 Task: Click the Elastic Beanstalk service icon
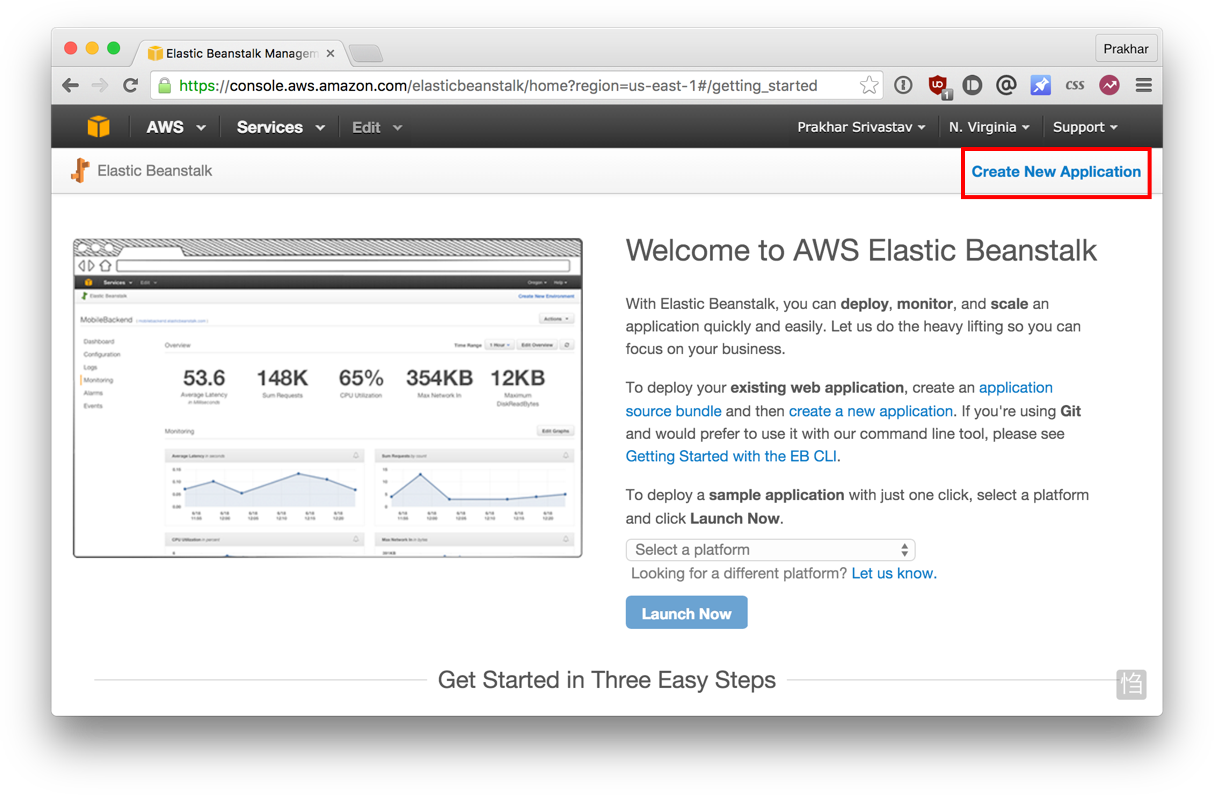point(80,171)
